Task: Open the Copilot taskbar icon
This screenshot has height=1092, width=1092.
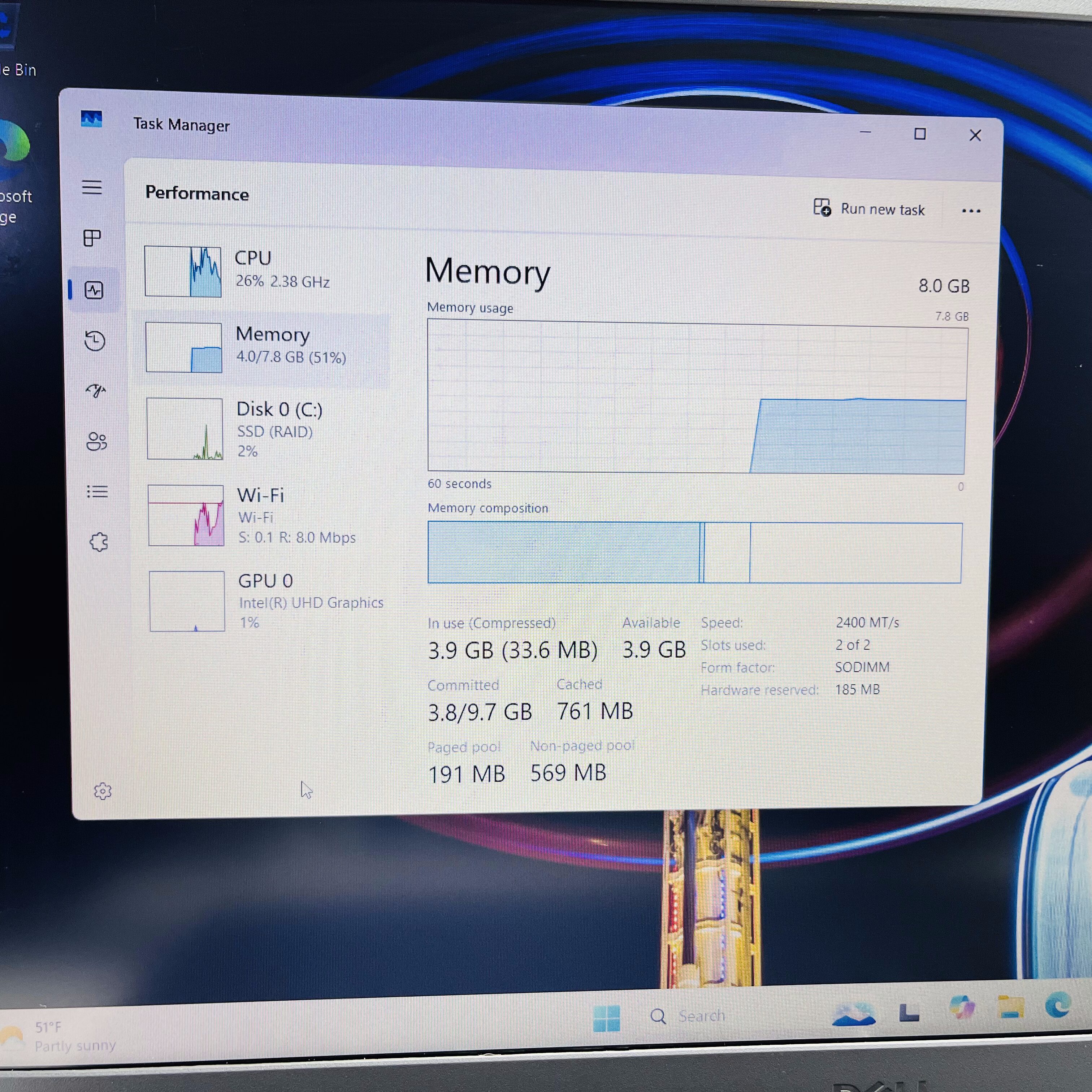Action: tap(962, 1008)
